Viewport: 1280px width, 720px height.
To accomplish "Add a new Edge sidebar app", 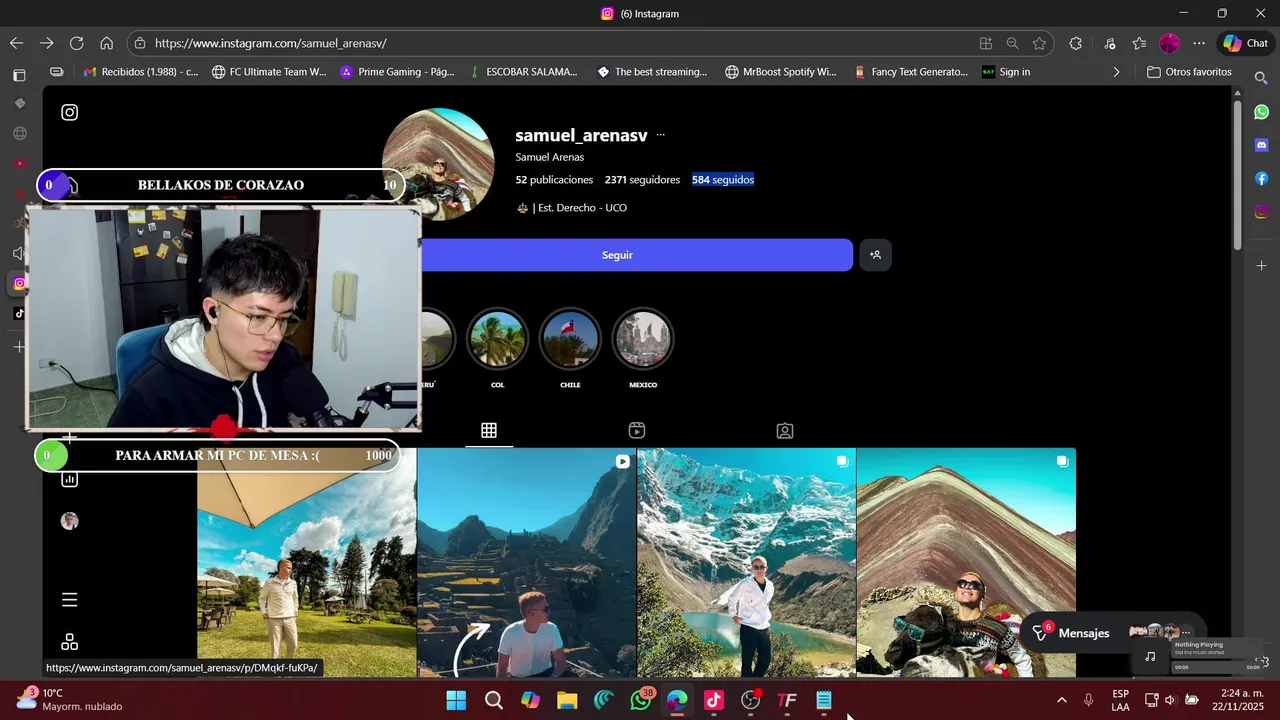I will pyautogui.click(x=1262, y=266).
